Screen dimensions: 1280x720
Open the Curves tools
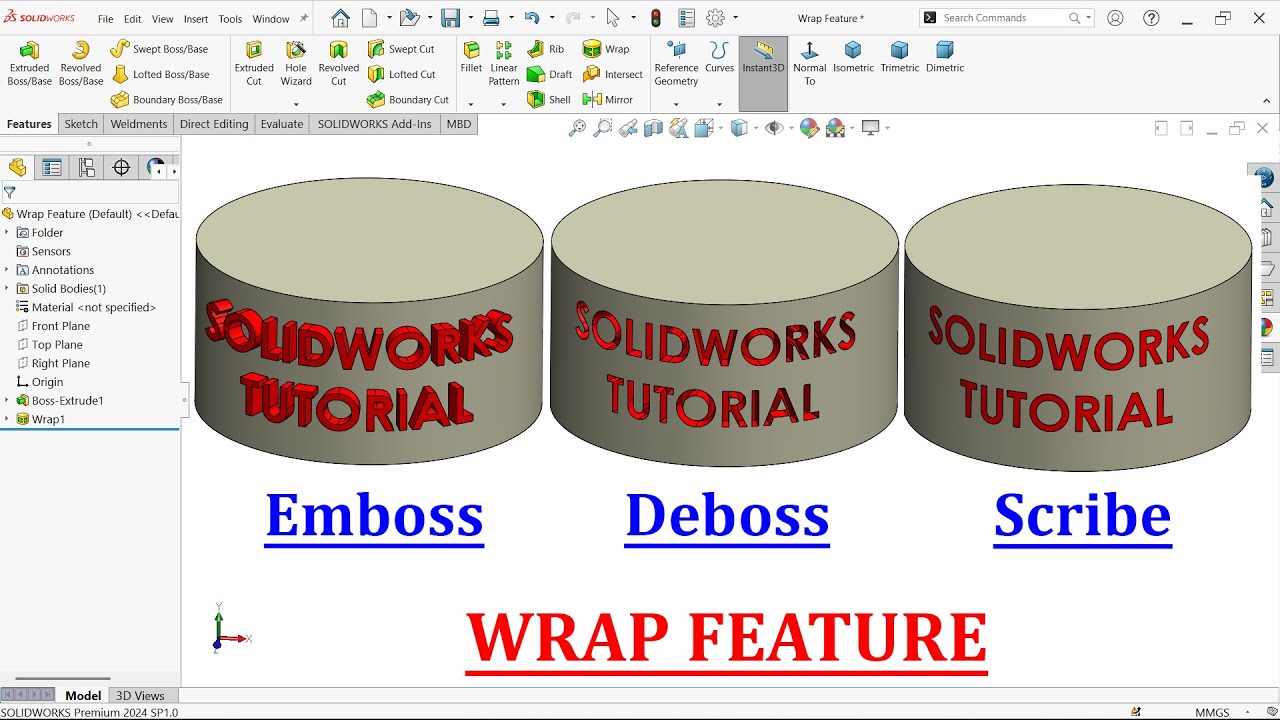pos(719,57)
